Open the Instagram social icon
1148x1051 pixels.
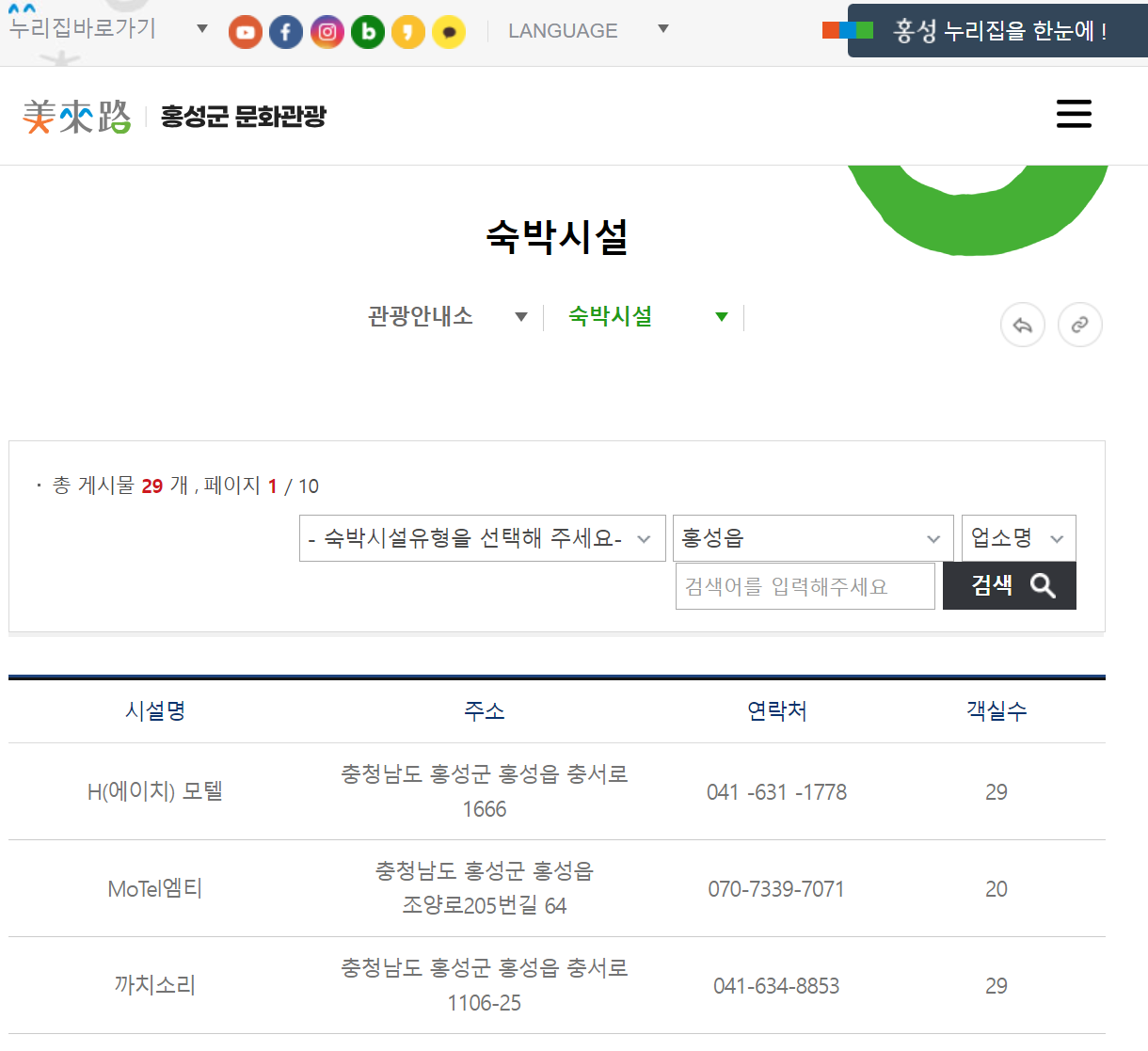tap(327, 31)
